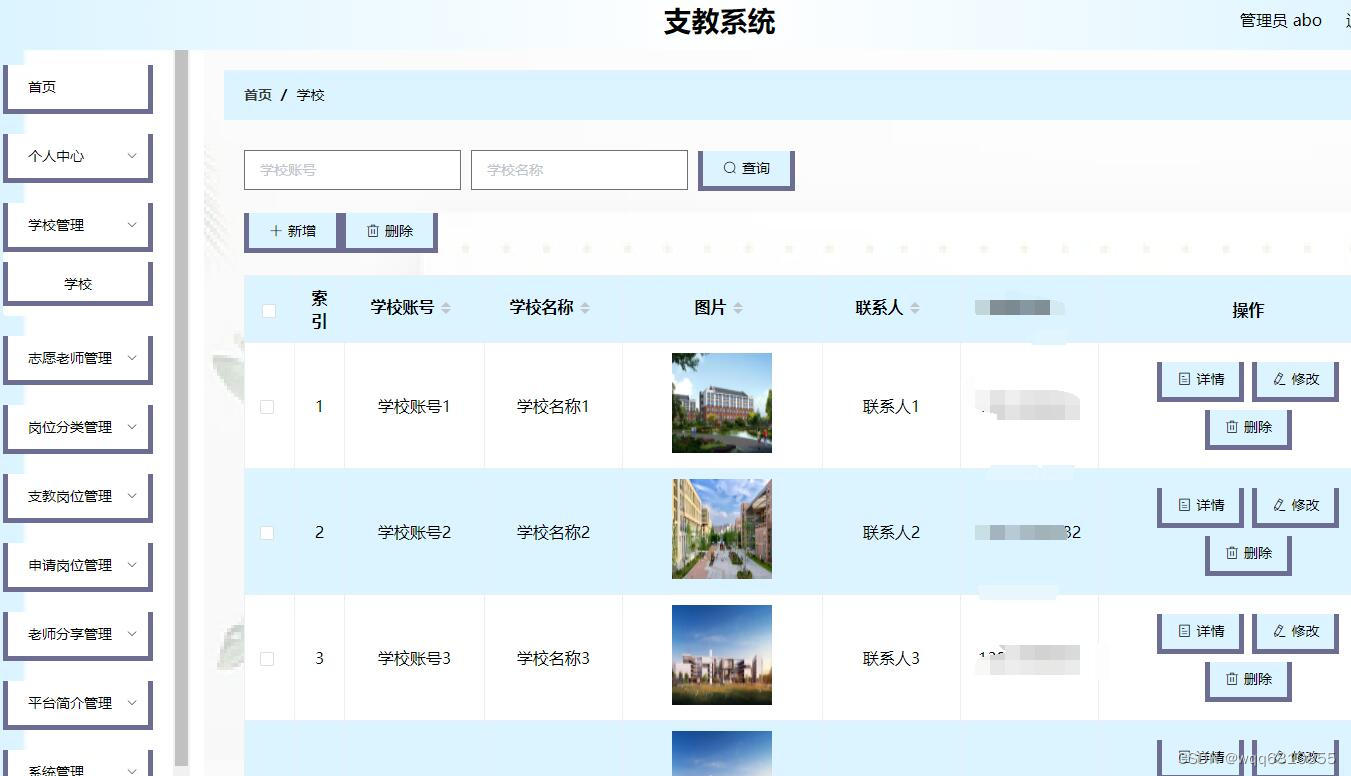Click 修改 for 学校名称3 row
The height and width of the screenshot is (776, 1351).
1295,632
